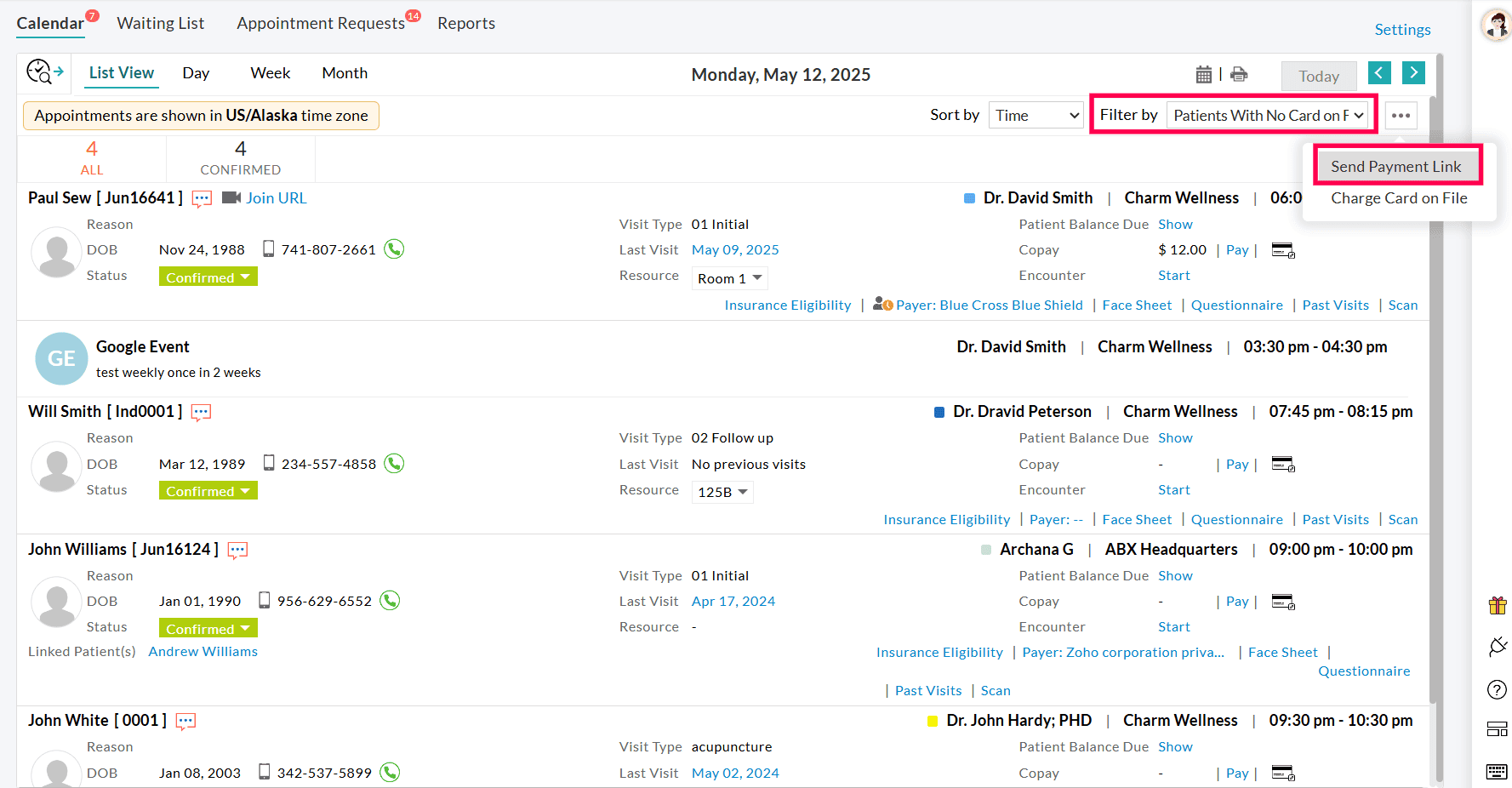
Task: Click Join URL for Paul Sew's appointment
Action: click(x=276, y=197)
